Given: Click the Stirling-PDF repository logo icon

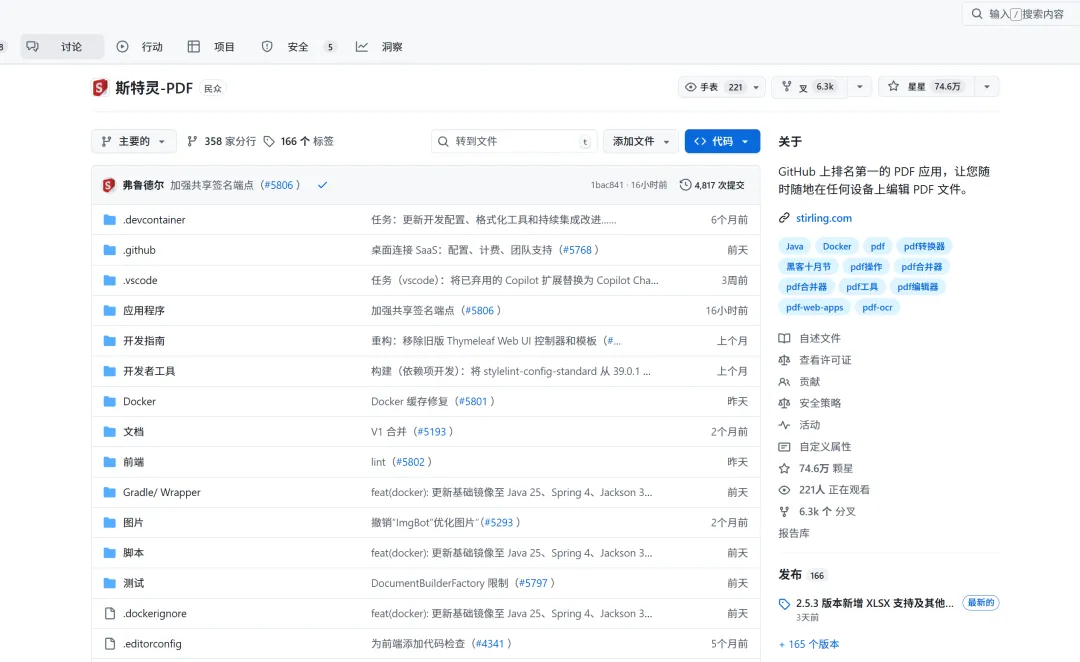Looking at the screenshot, I should click(100, 87).
